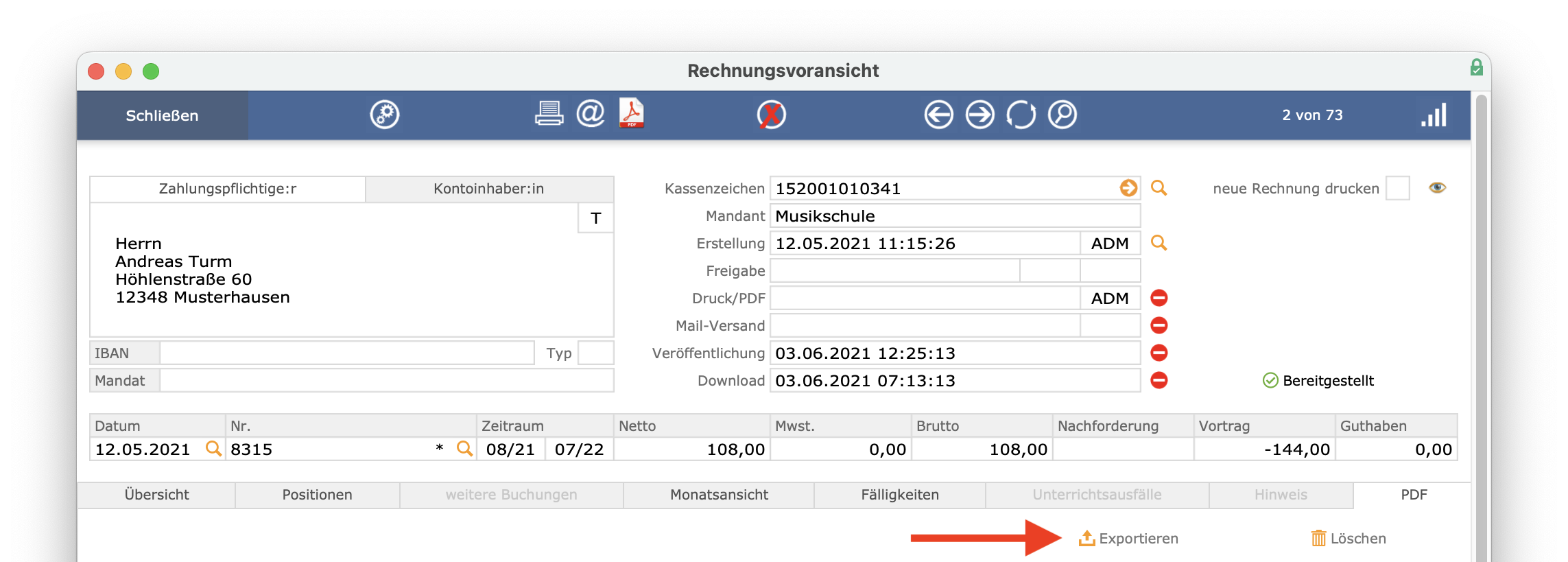Remove Mail-Versand entry with red minus
The height and width of the screenshot is (562, 1568).
click(x=1159, y=325)
